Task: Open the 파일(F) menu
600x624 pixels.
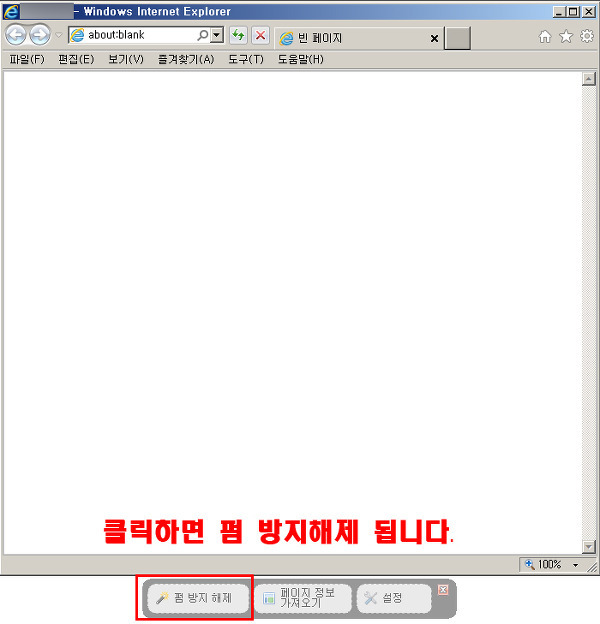Action: pyautogui.click(x=27, y=59)
